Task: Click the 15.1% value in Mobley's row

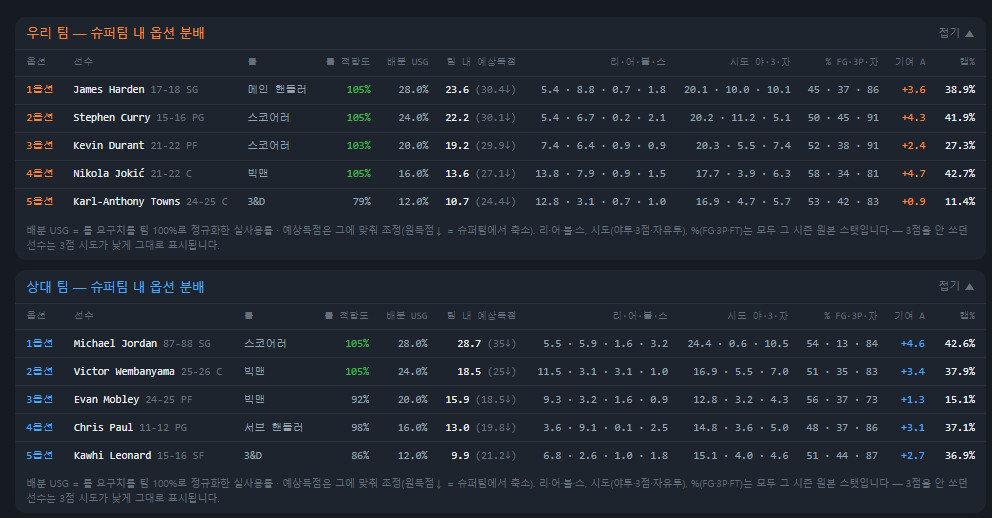Action: pos(960,400)
